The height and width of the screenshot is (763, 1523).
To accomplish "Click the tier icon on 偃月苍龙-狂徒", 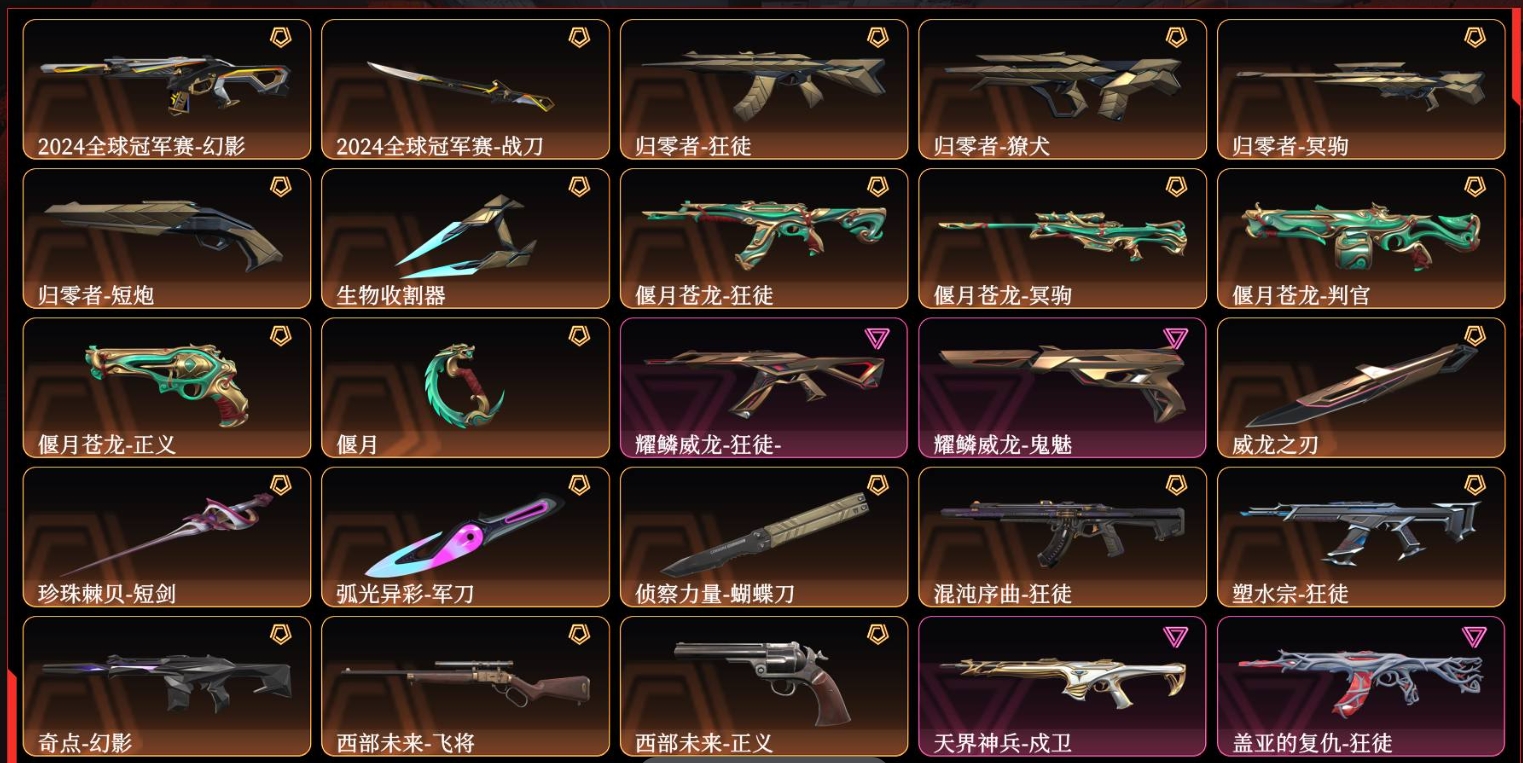I will (x=877, y=187).
